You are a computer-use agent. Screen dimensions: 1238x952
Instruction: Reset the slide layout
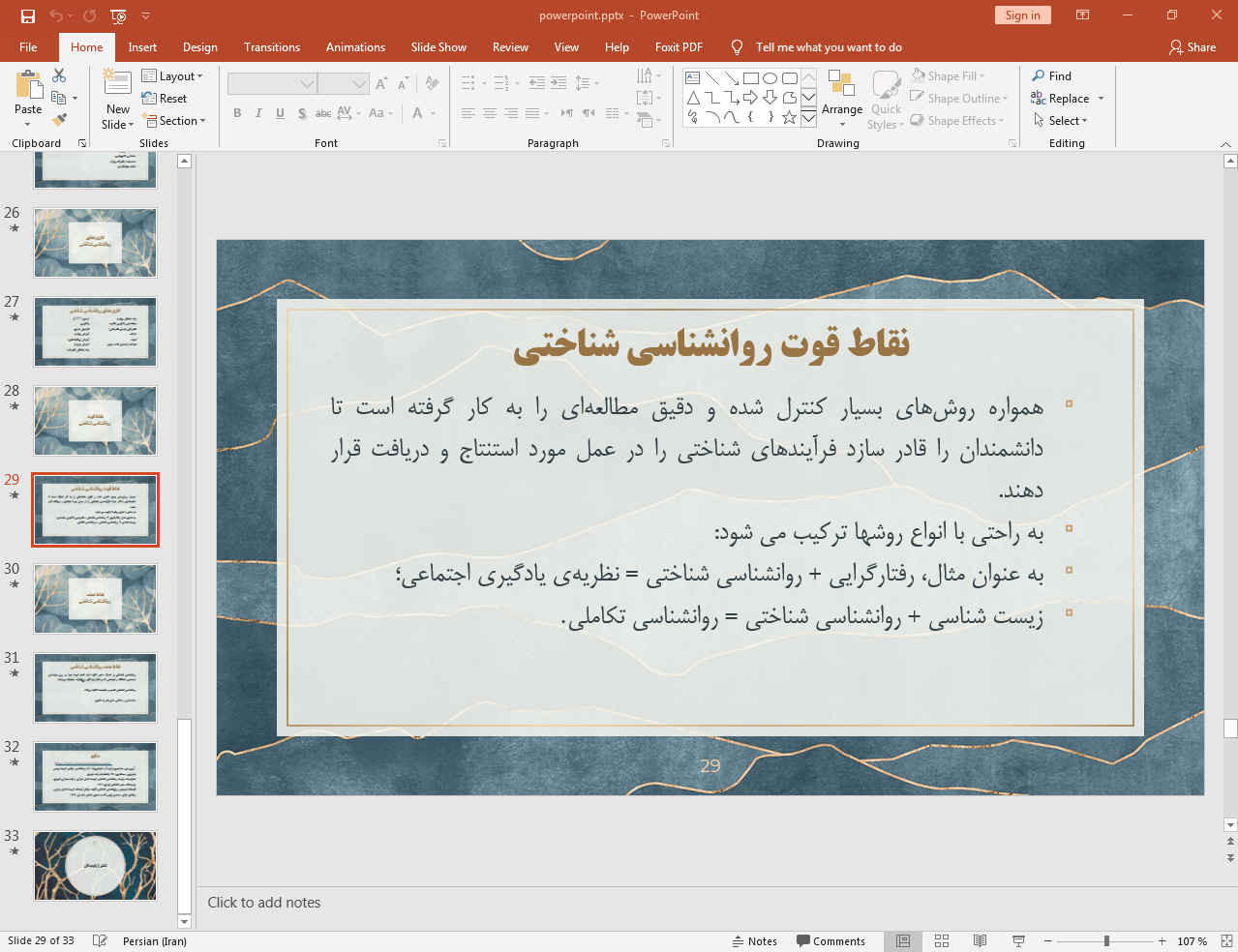tap(165, 99)
